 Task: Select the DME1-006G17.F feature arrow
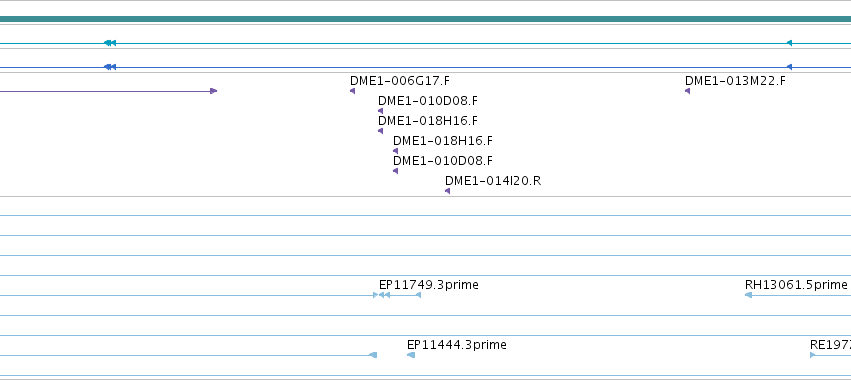point(353,91)
